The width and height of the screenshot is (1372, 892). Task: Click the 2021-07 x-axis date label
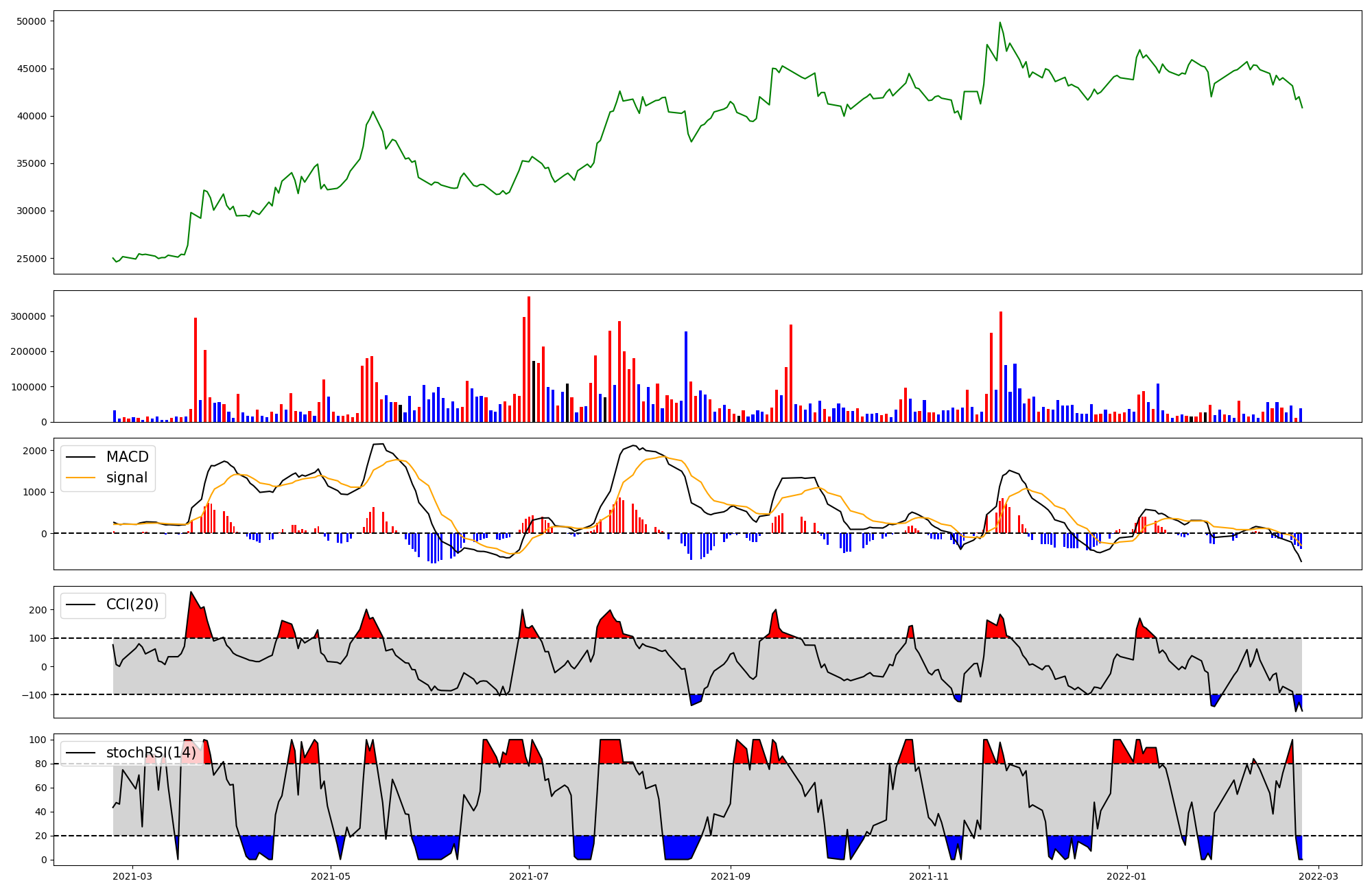529,876
